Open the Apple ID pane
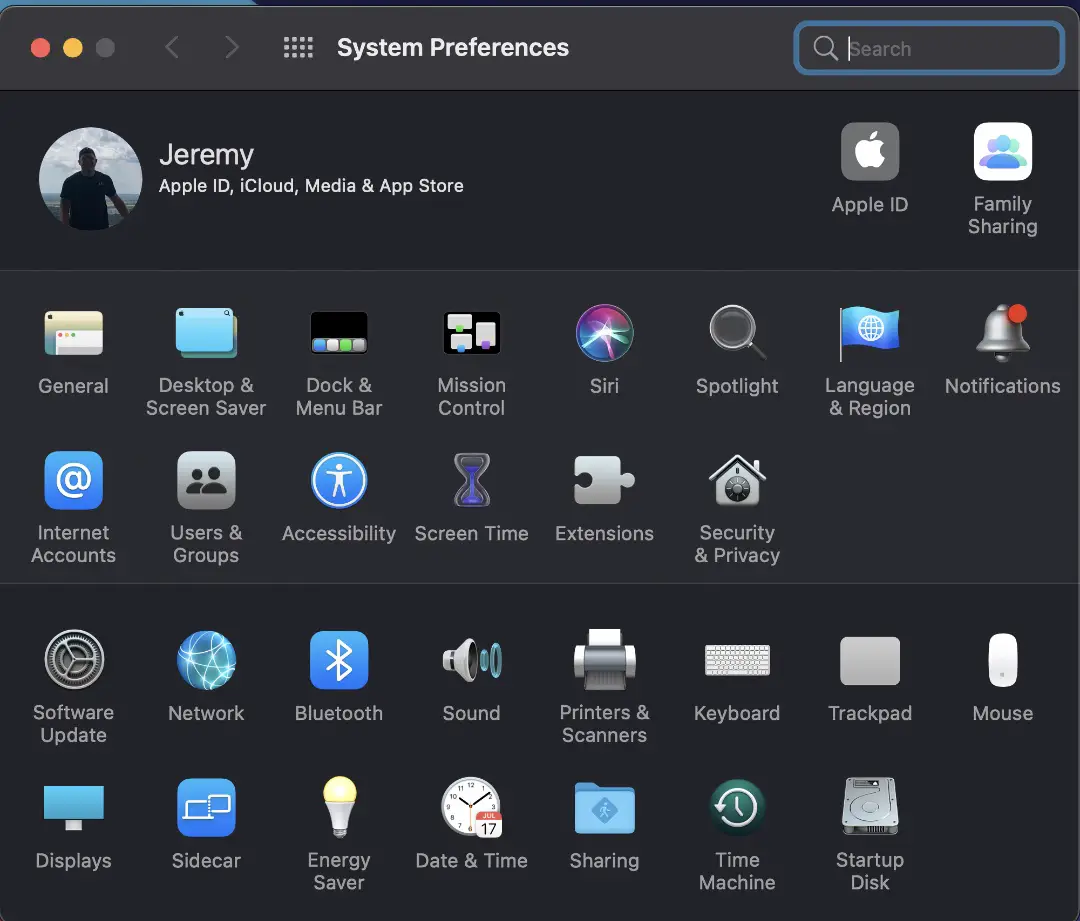 (x=870, y=152)
